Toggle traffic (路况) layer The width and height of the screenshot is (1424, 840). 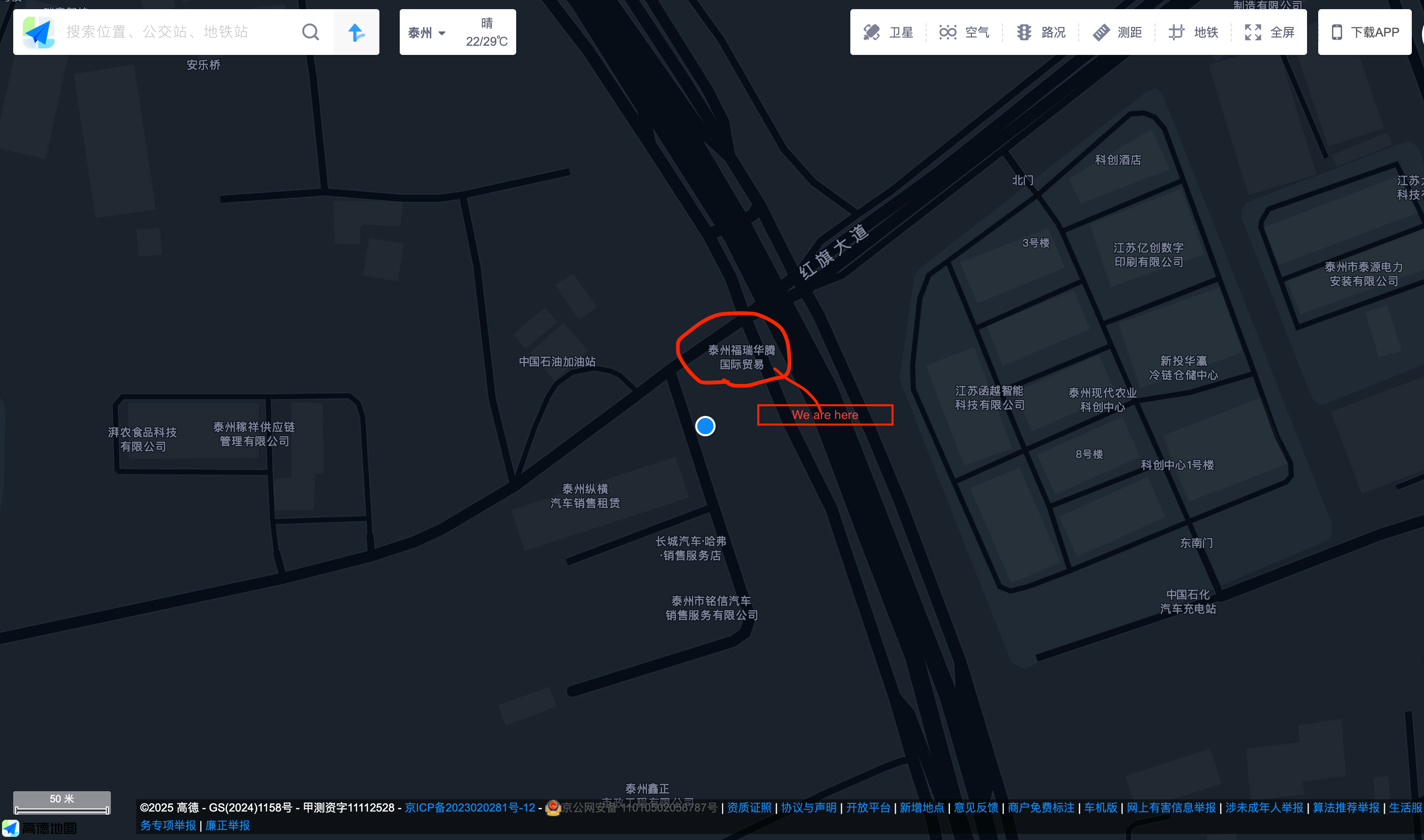1041,32
